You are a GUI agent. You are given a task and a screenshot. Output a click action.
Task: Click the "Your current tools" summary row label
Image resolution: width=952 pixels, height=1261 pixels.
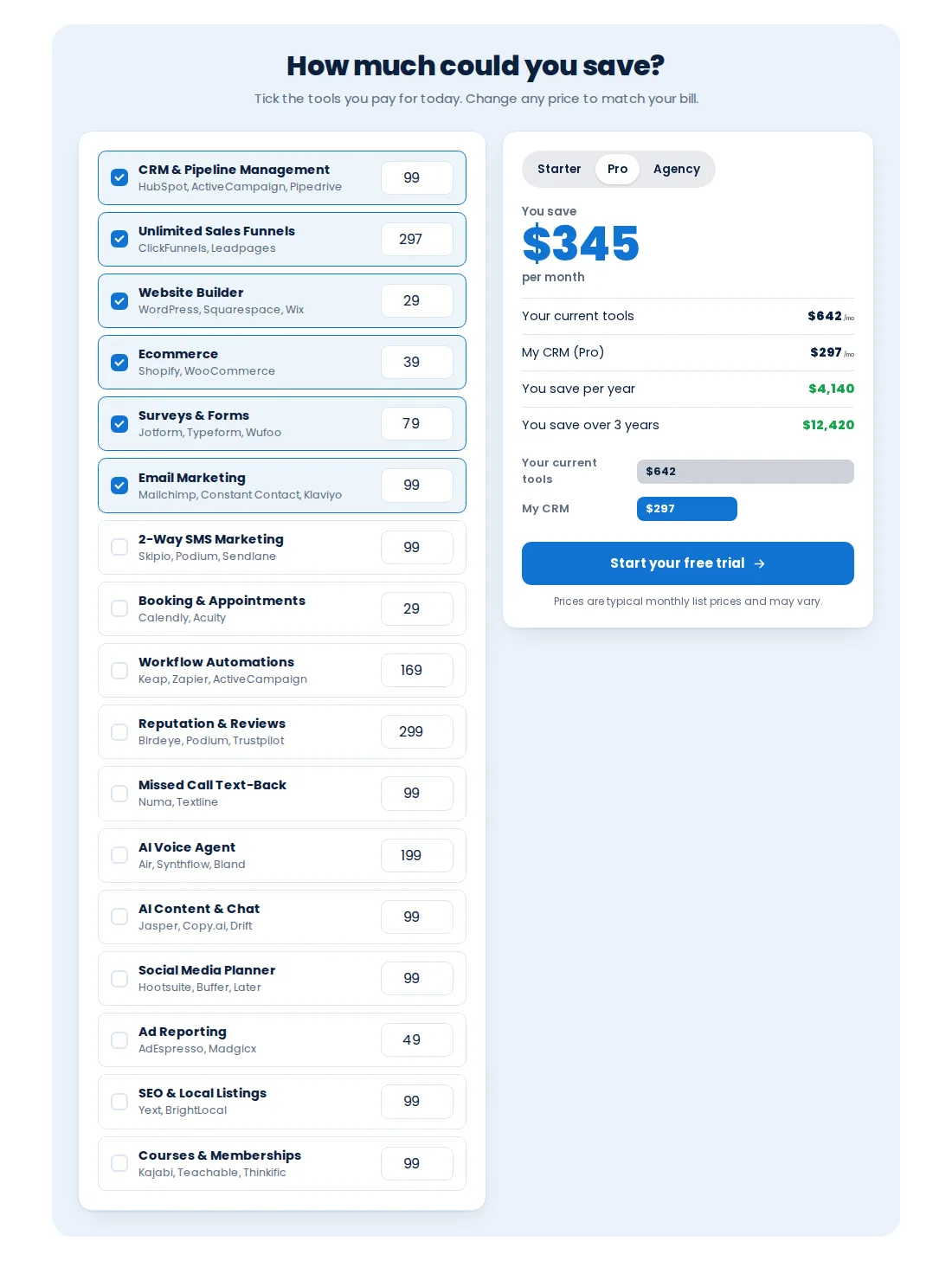click(577, 316)
